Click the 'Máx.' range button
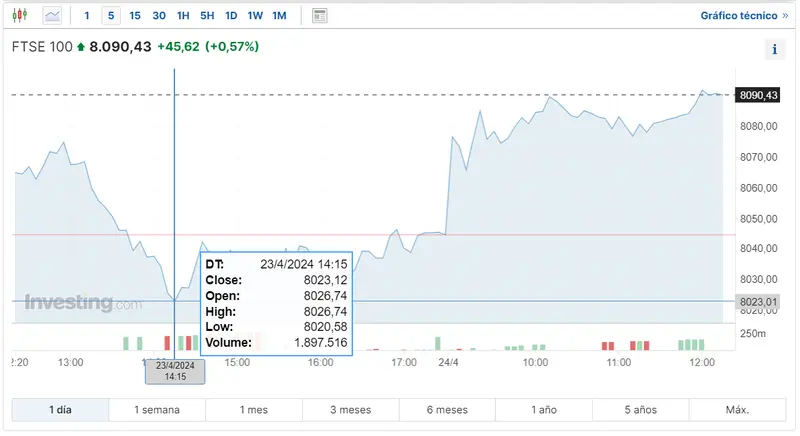Viewport: 800px width, 436px height. click(x=737, y=410)
